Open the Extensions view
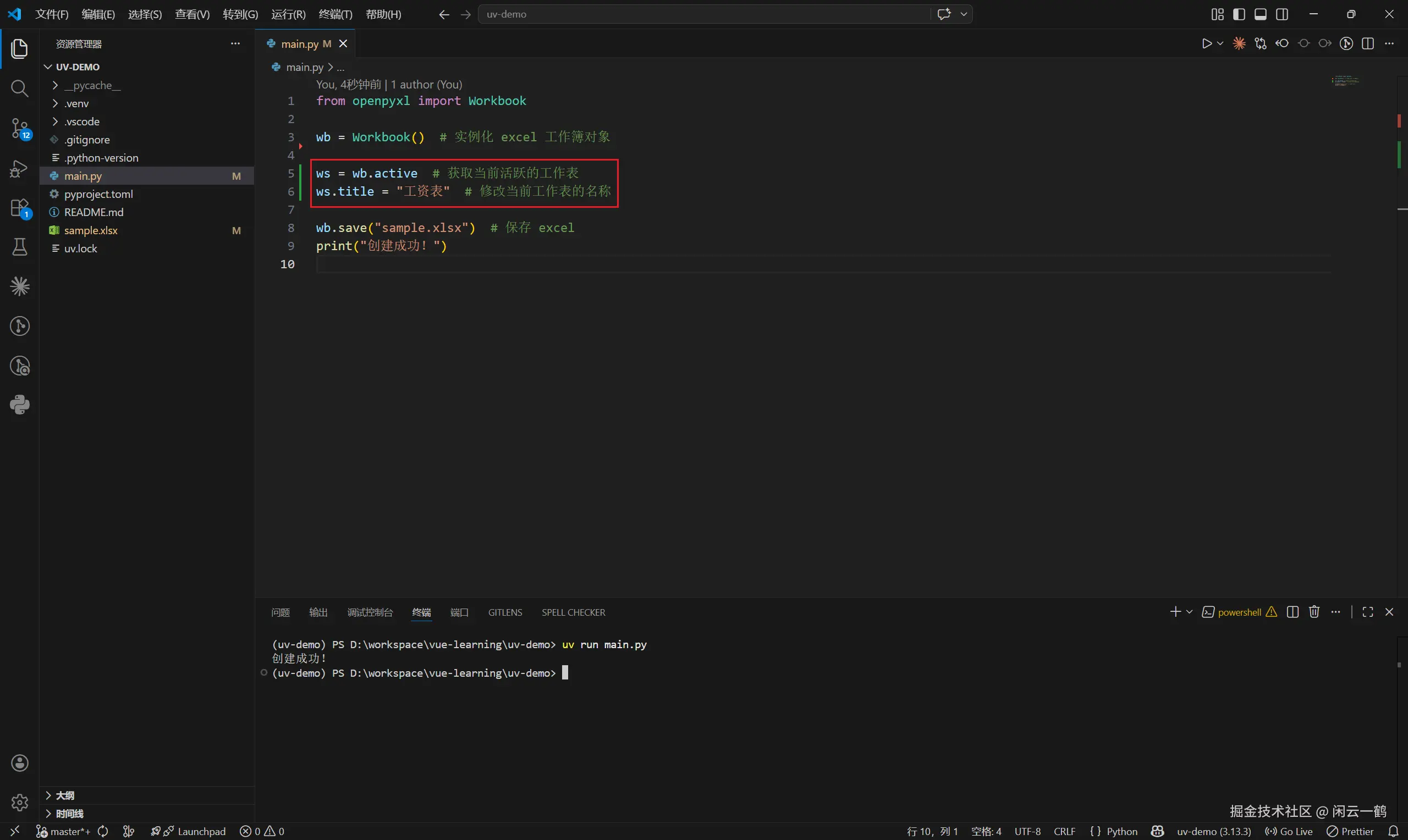This screenshot has width=1408, height=840. [x=19, y=208]
